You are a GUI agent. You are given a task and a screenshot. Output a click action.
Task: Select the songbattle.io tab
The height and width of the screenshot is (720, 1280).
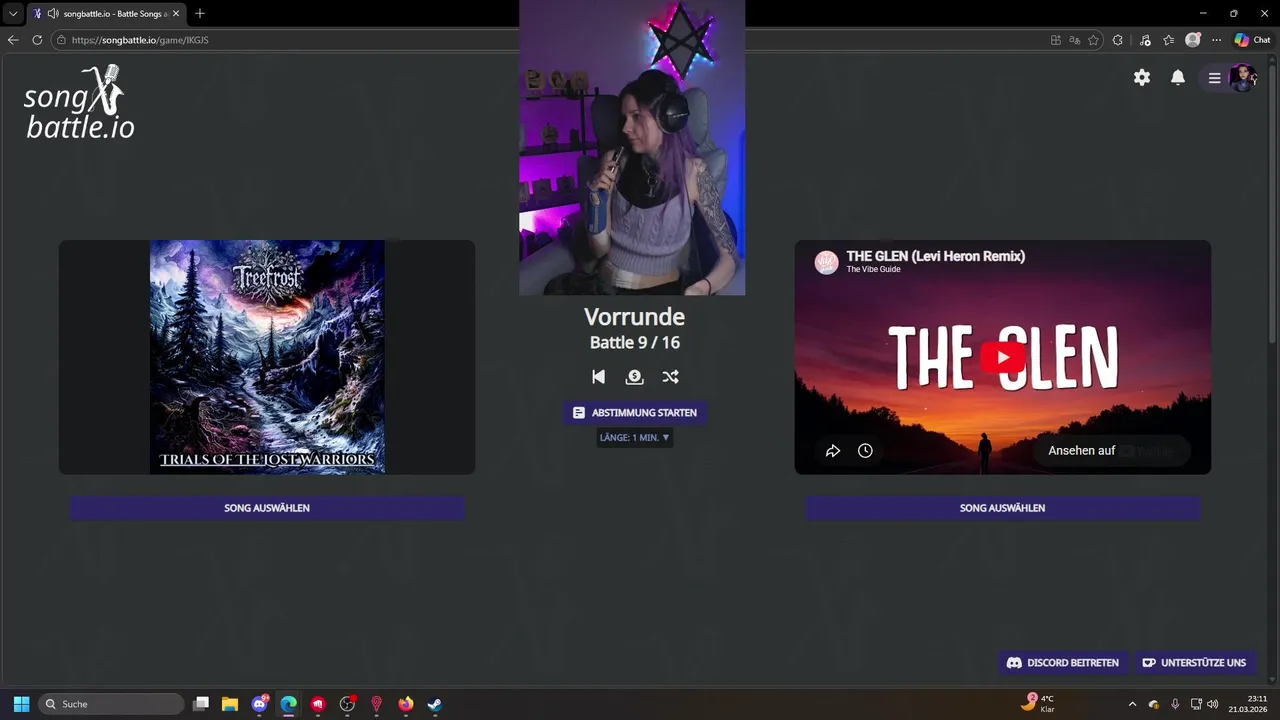pos(106,14)
